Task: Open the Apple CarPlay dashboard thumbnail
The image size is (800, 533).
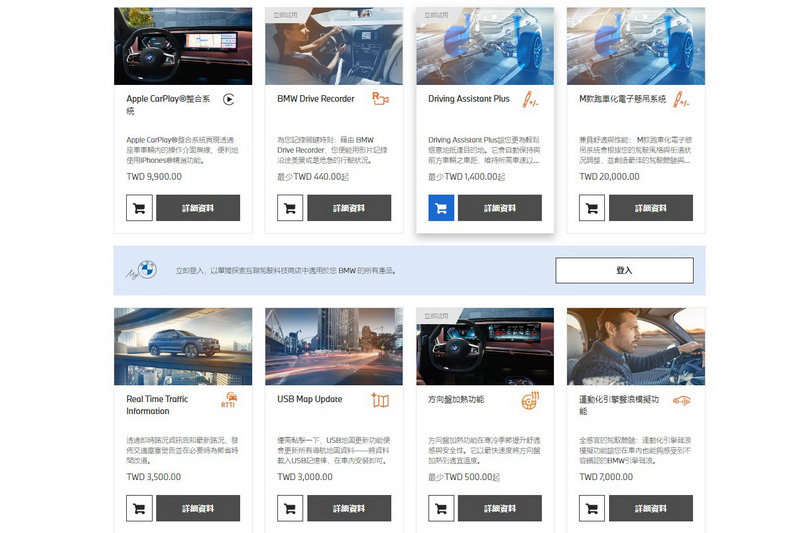Action: pyautogui.click(x=183, y=46)
